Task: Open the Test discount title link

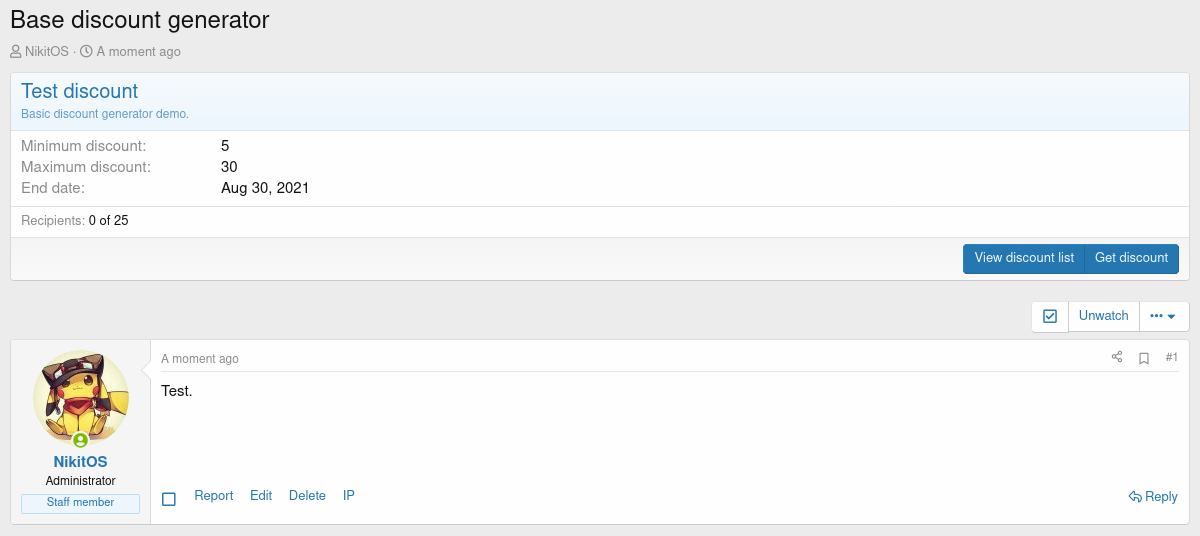Action: click(x=80, y=91)
